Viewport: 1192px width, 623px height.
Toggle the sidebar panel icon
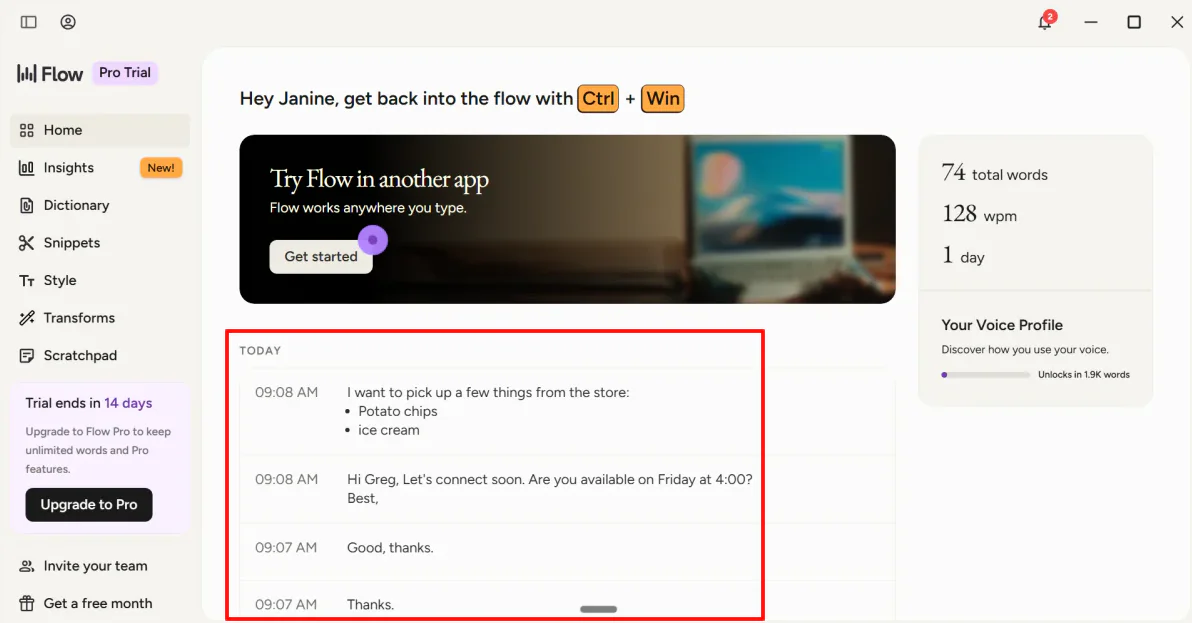pos(29,22)
